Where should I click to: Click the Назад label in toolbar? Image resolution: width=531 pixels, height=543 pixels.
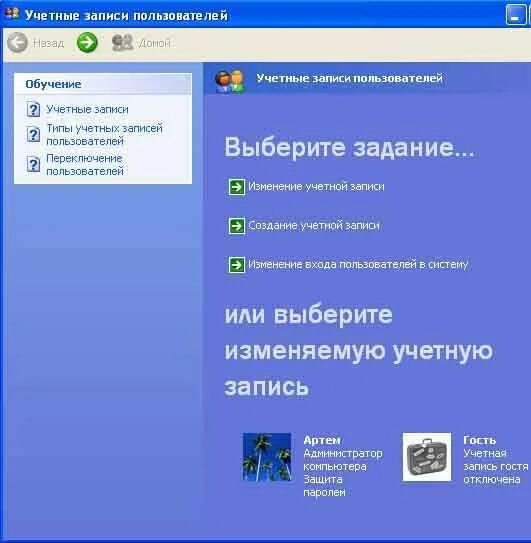pos(48,43)
